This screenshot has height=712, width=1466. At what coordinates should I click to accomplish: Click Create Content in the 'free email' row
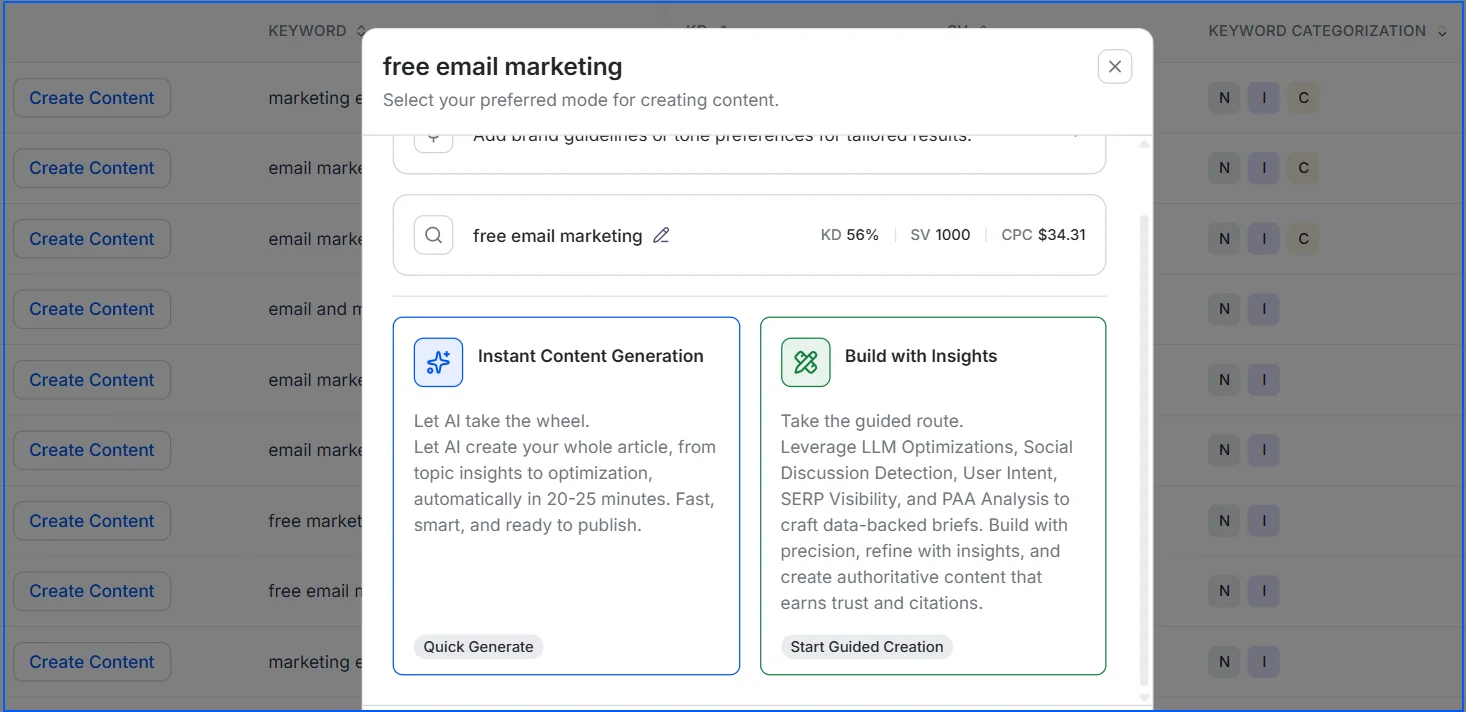coord(92,591)
